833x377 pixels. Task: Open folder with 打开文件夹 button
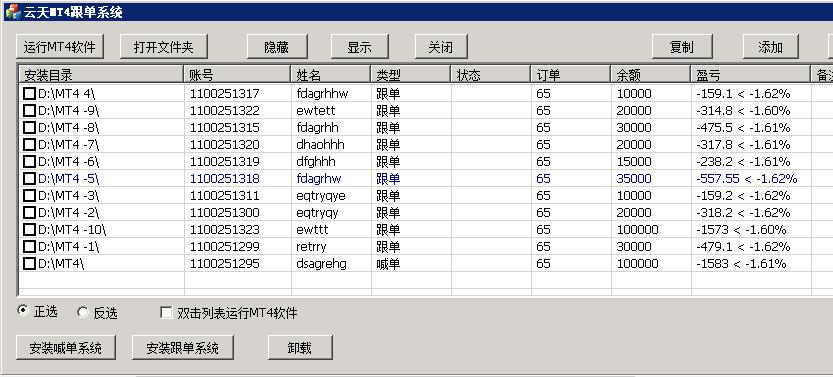[x=164, y=47]
